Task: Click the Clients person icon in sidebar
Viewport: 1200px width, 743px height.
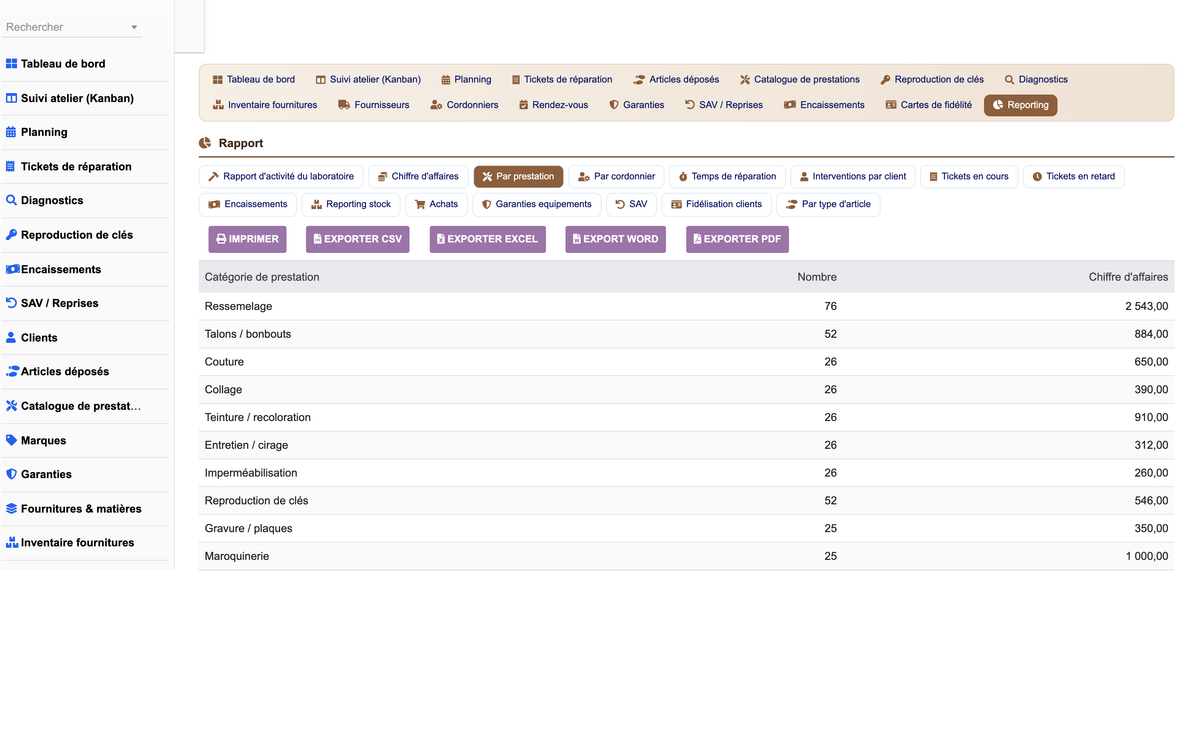Action: (12, 338)
